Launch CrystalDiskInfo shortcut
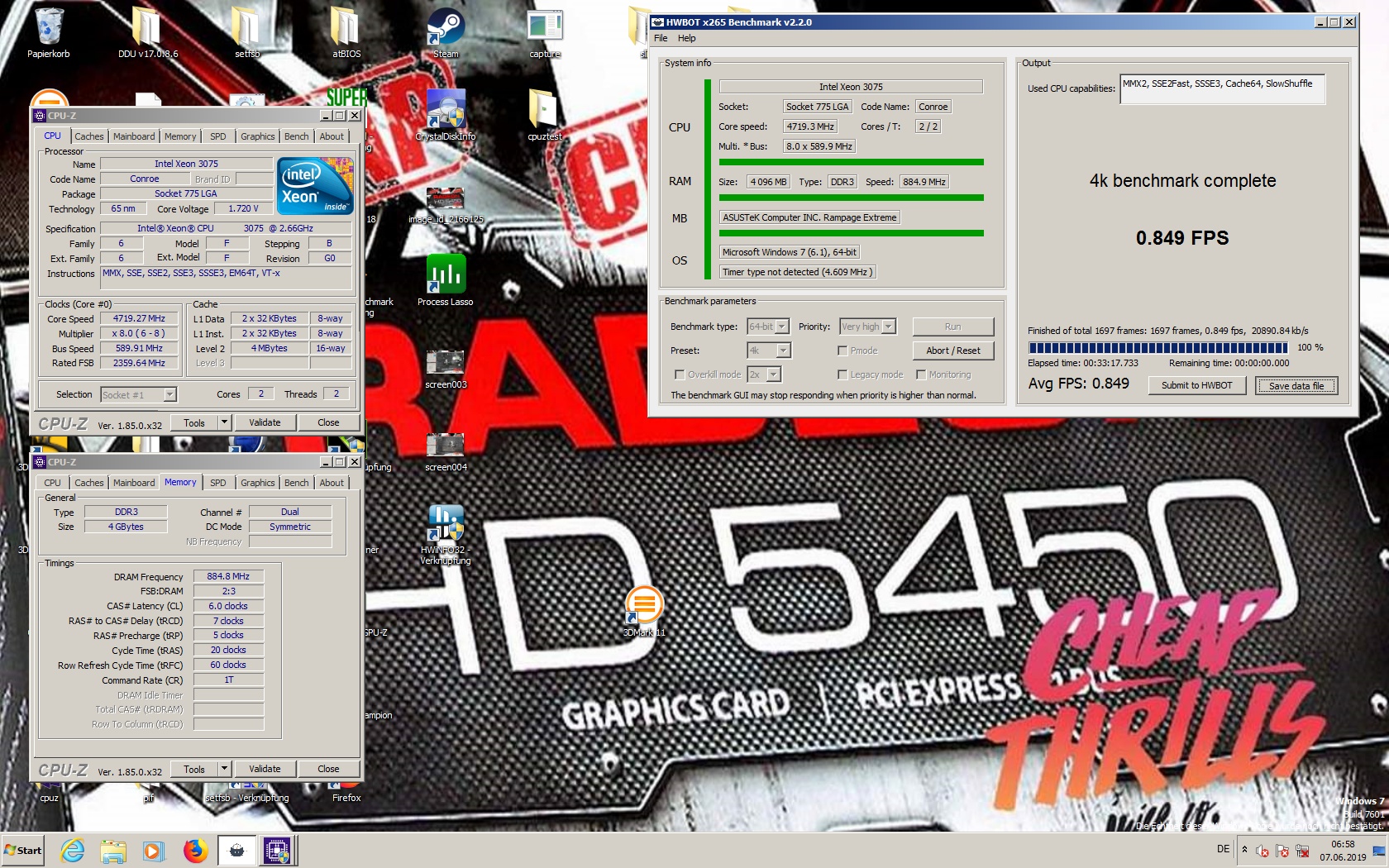 point(446,114)
